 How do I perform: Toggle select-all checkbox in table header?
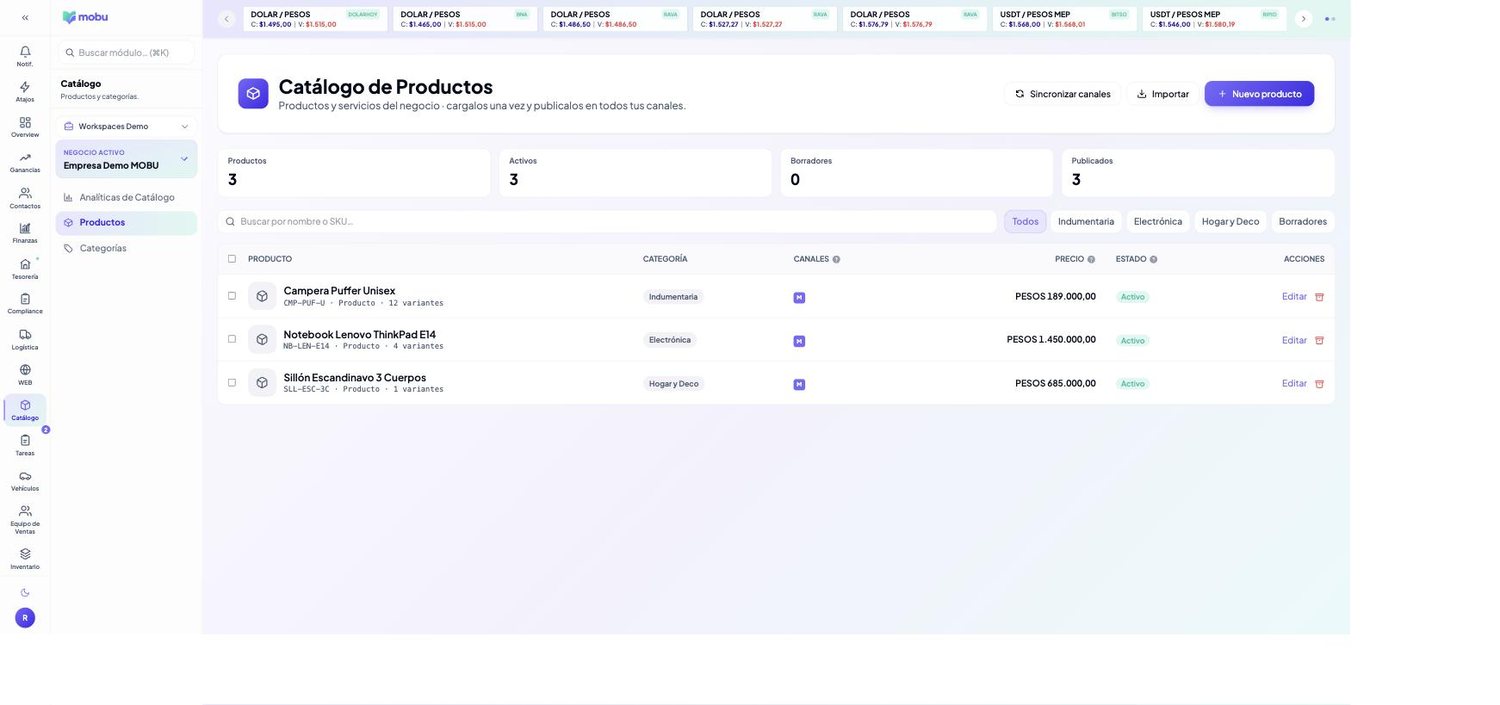click(232, 259)
